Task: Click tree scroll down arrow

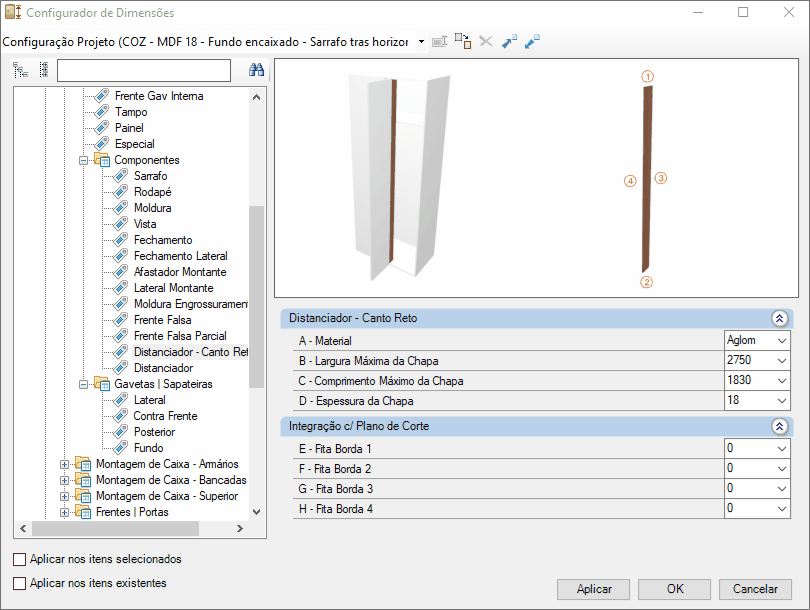Action: tap(256, 512)
